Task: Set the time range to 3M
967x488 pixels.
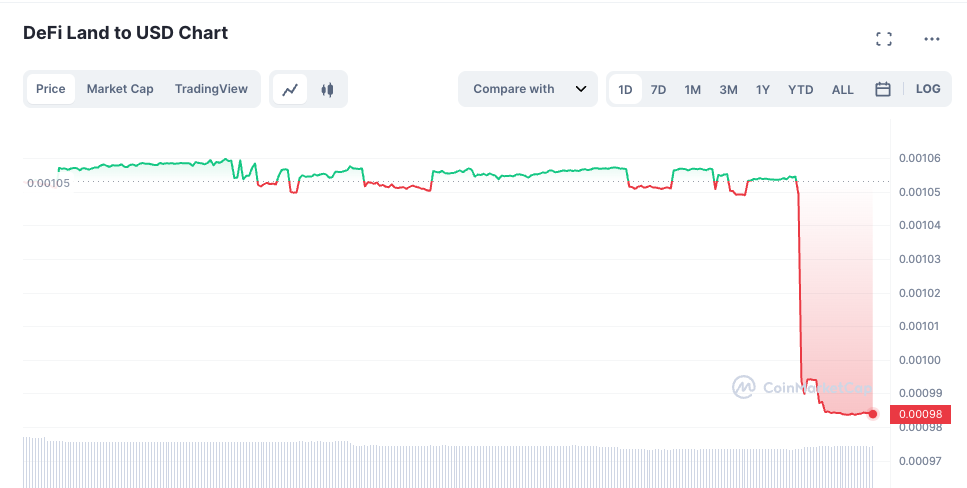Action: click(x=728, y=89)
